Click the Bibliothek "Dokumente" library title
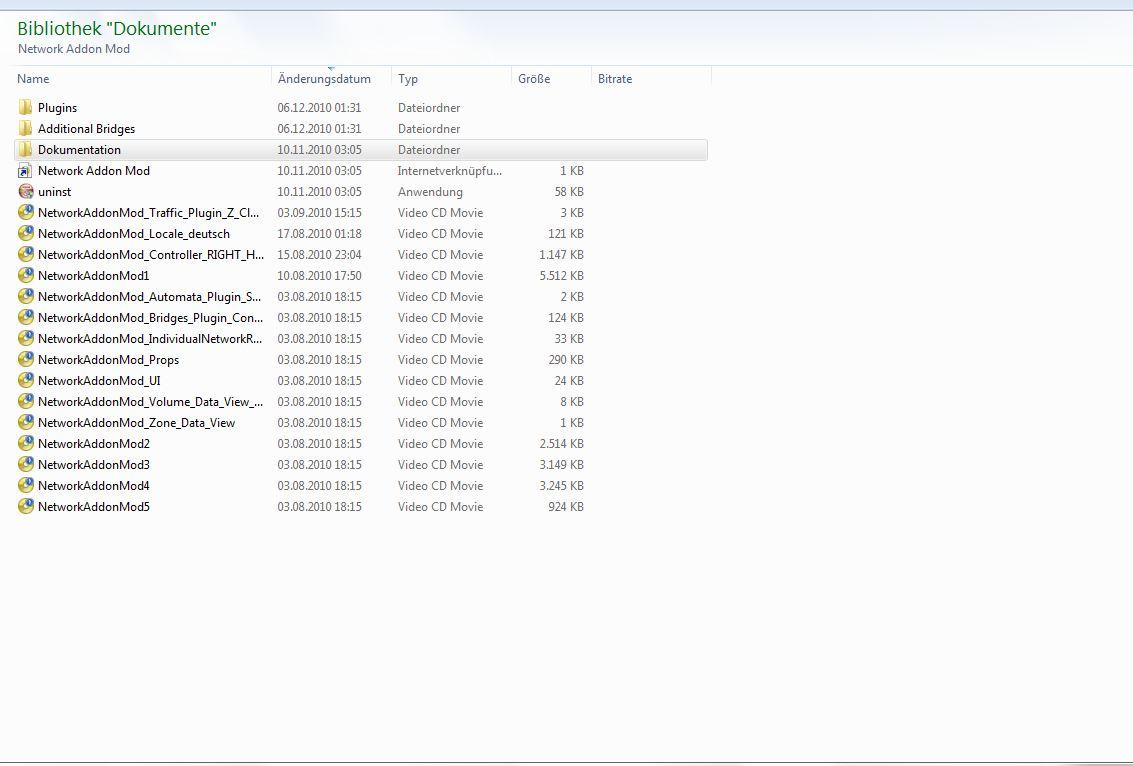1133x766 pixels. tap(117, 29)
